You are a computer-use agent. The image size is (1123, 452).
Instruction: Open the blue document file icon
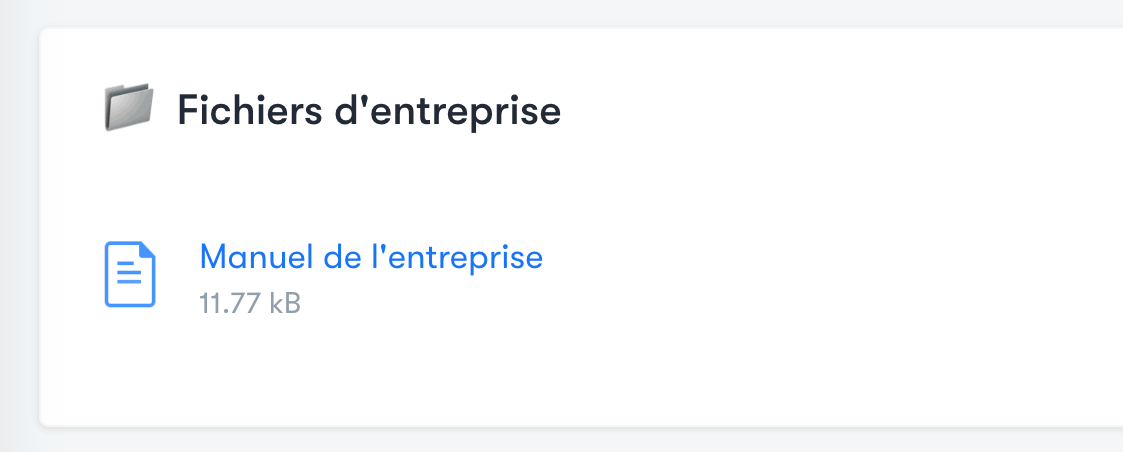tap(130, 274)
